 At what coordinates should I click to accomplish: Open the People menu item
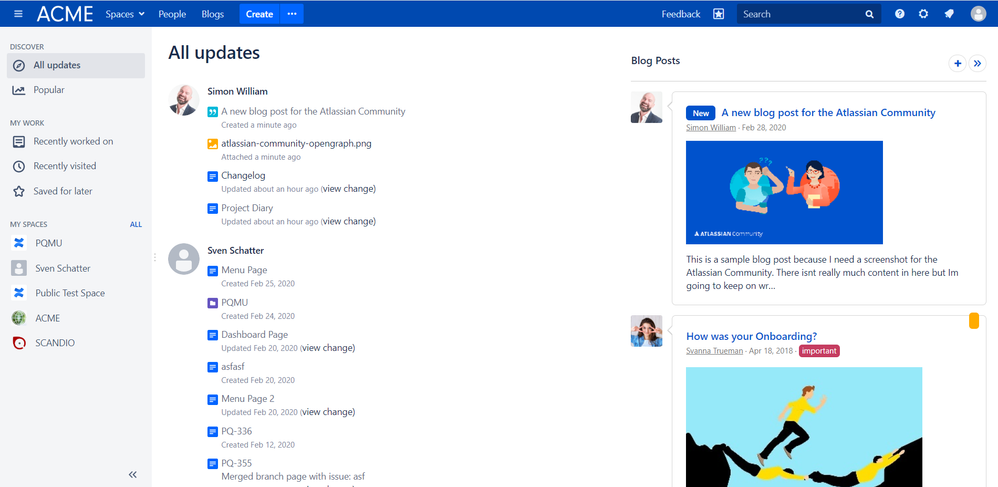click(172, 14)
